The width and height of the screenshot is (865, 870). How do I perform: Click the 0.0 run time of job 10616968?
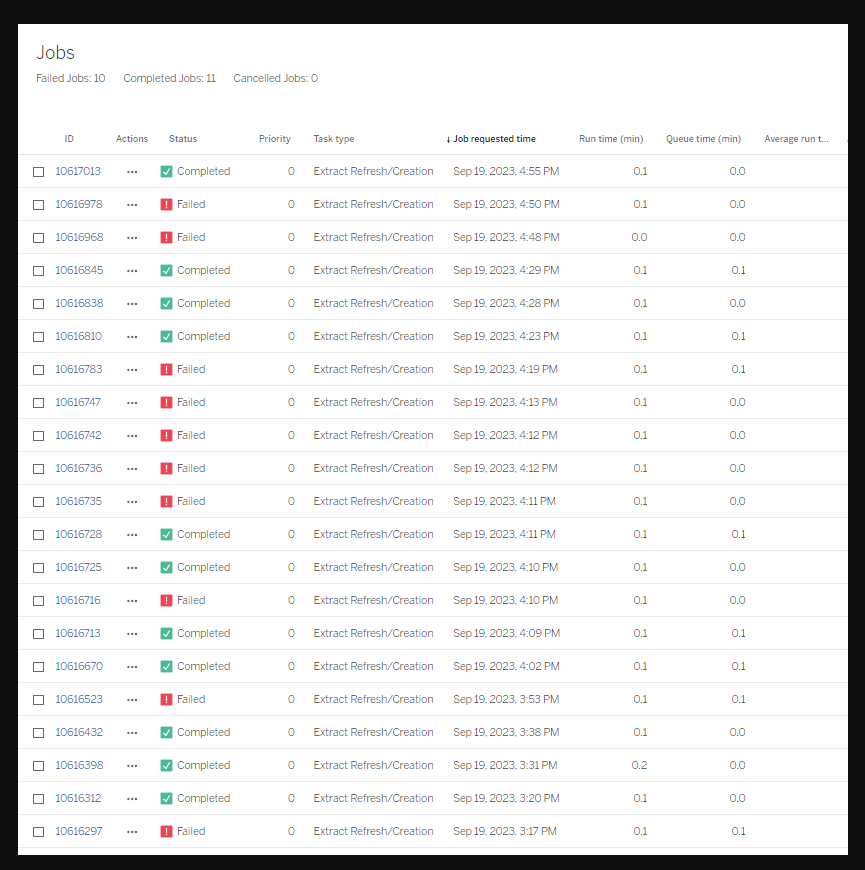(x=639, y=237)
